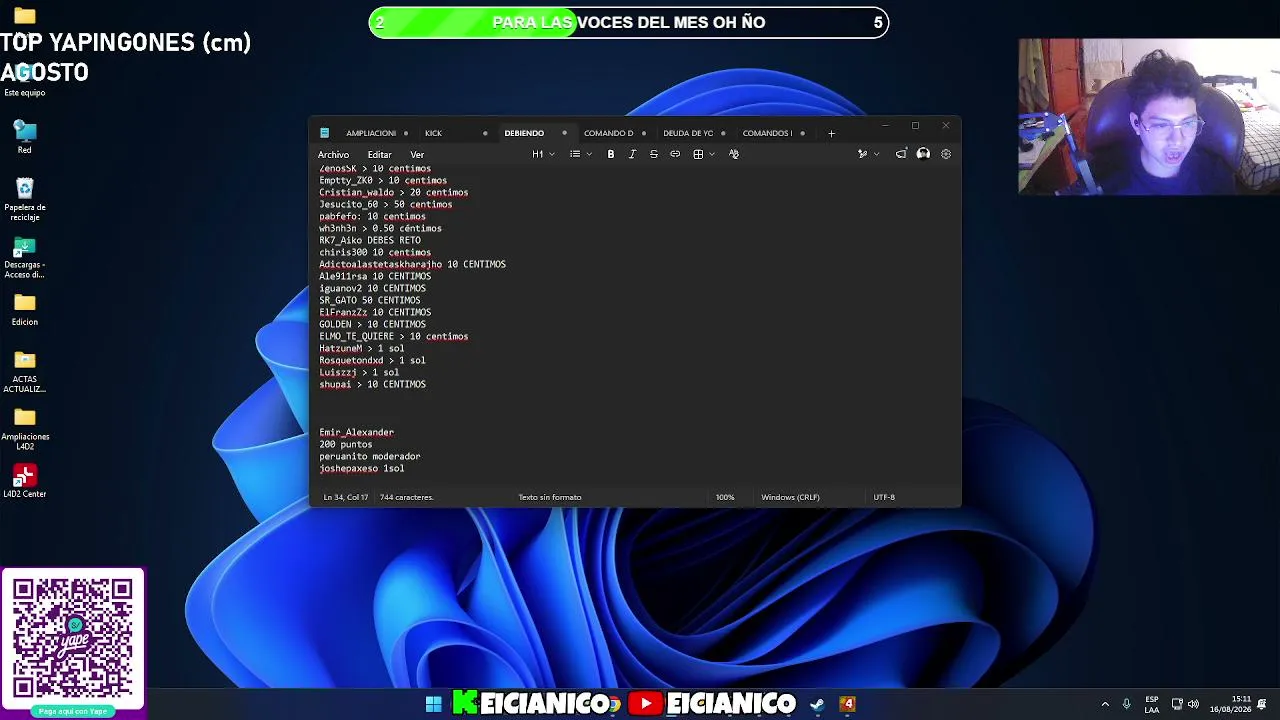This screenshot has height=720, width=1280.
Task: Click the 744 caracteres count in status bar
Action: (406, 497)
